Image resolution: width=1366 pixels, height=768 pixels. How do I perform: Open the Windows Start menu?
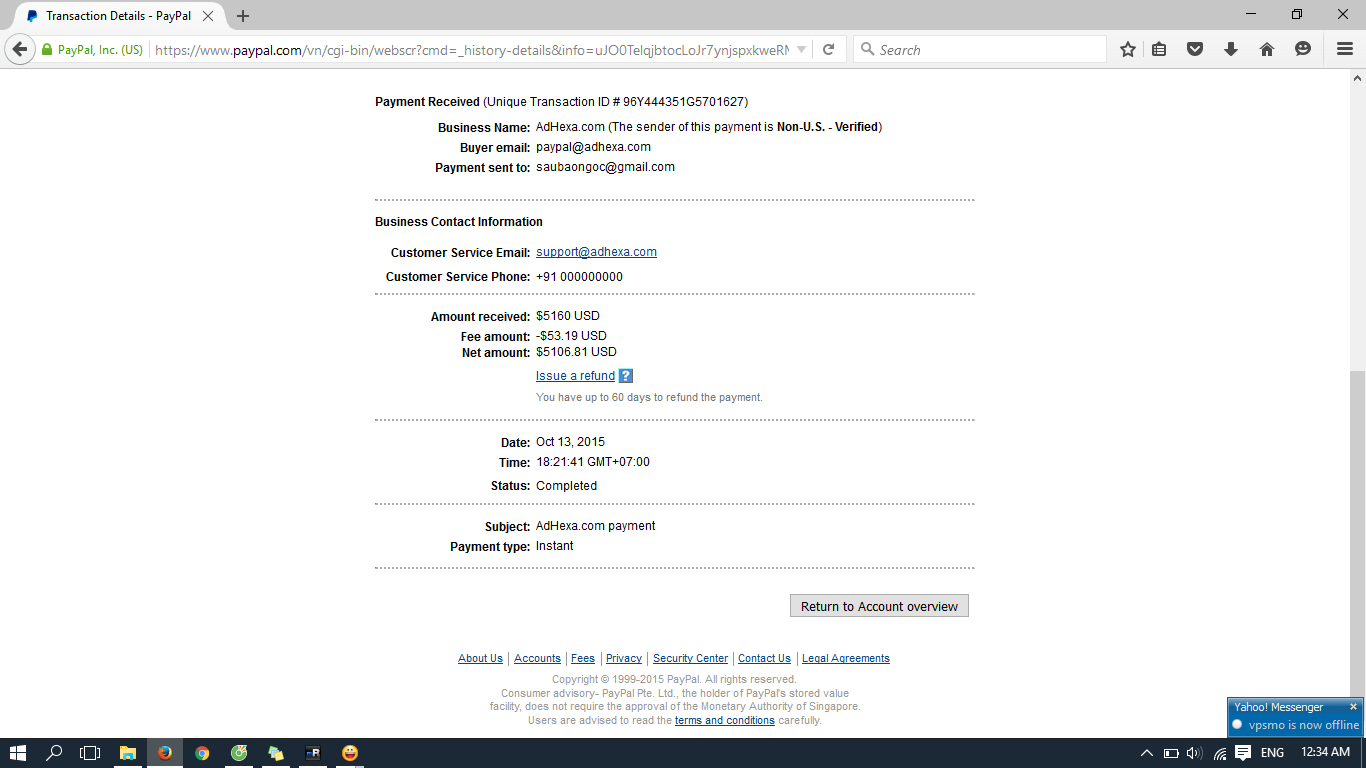(18, 753)
